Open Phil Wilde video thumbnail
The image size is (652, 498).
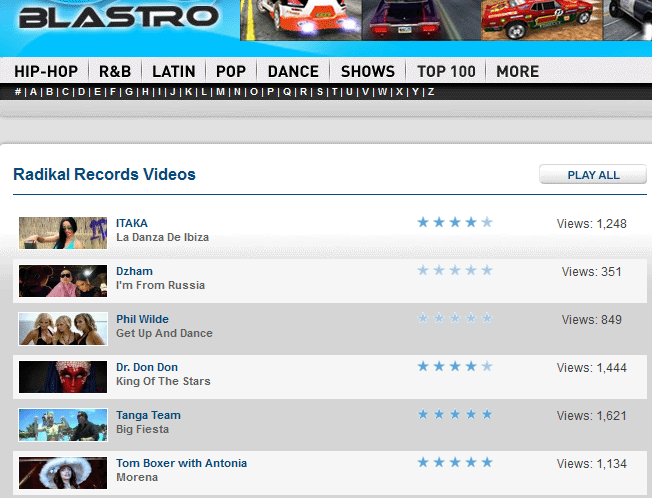click(63, 329)
